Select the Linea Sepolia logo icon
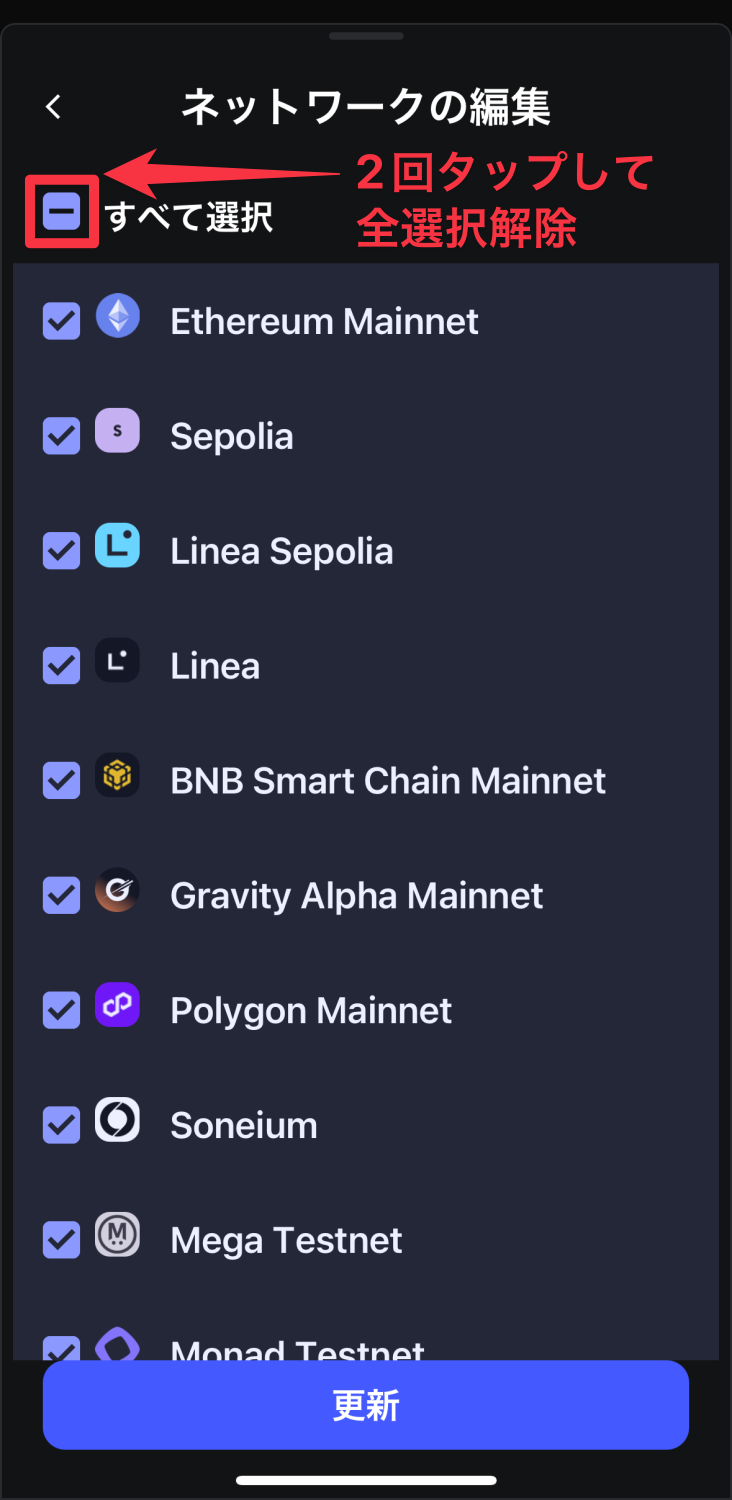 coord(118,546)
